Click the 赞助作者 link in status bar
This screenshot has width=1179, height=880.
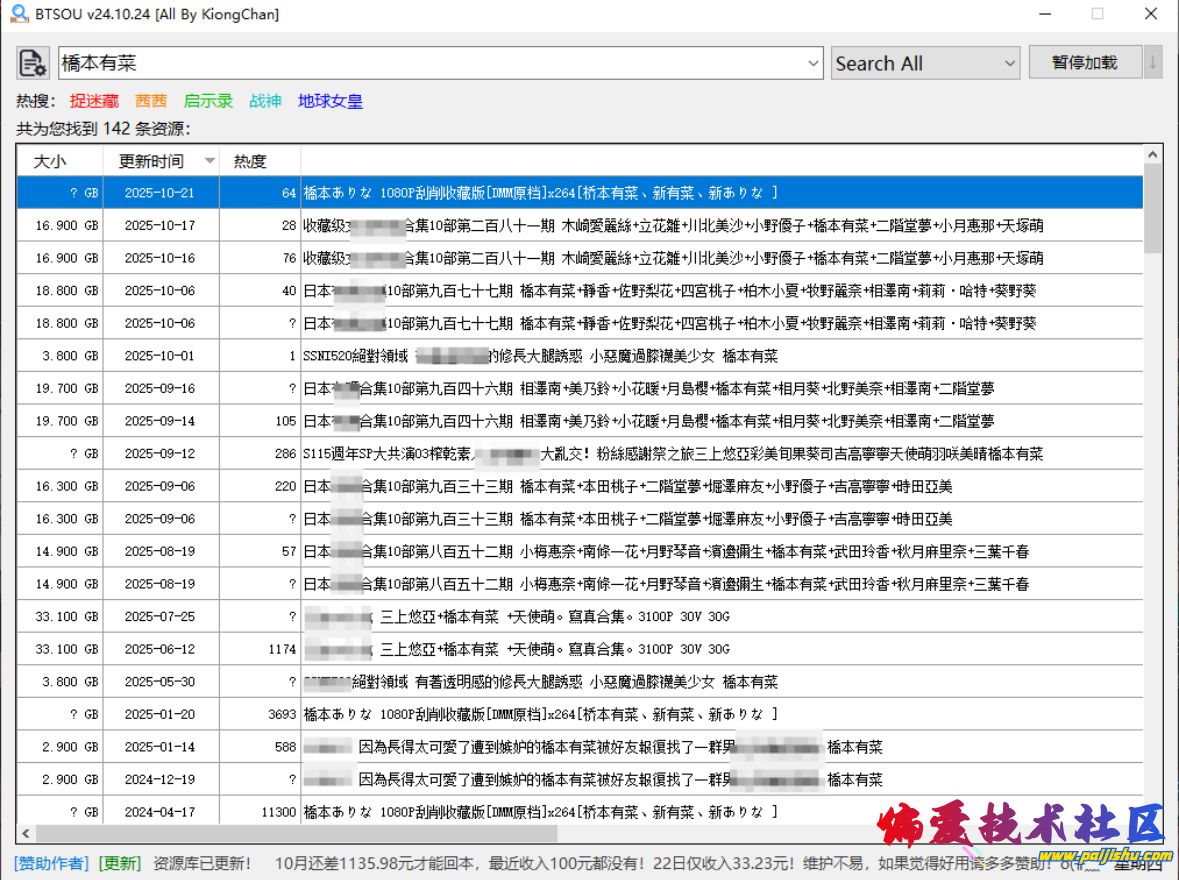point(51,862)
